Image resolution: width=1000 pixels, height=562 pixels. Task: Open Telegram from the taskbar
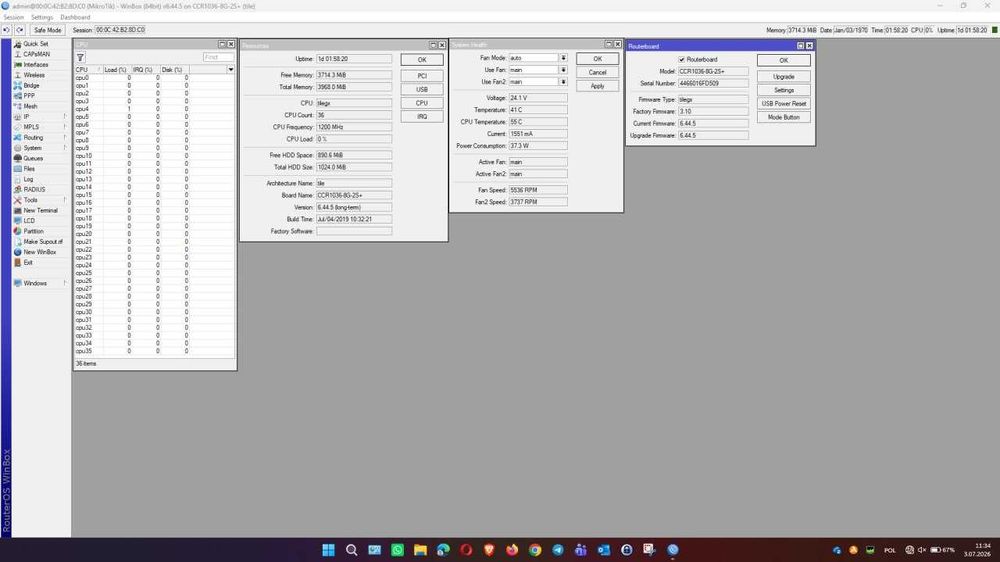558,550
